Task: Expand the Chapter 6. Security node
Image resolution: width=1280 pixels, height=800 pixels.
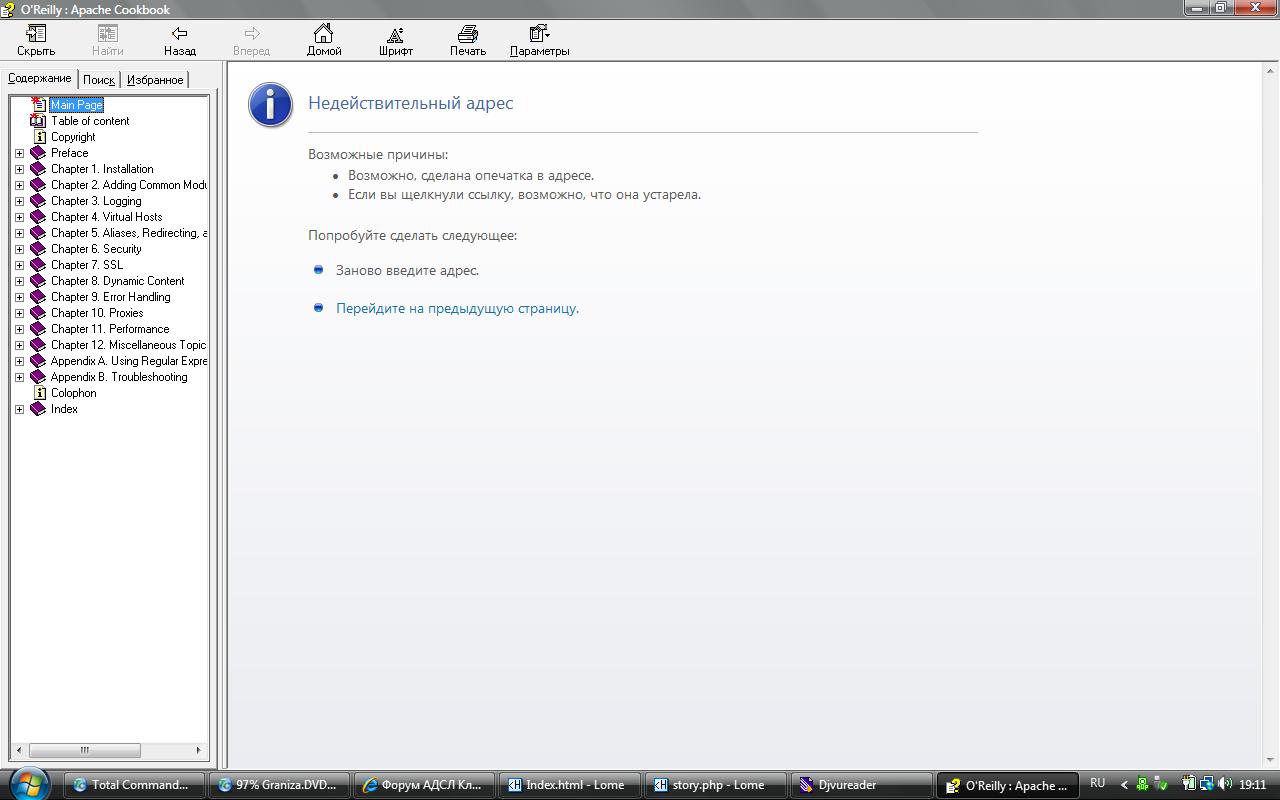Action: 19,249
